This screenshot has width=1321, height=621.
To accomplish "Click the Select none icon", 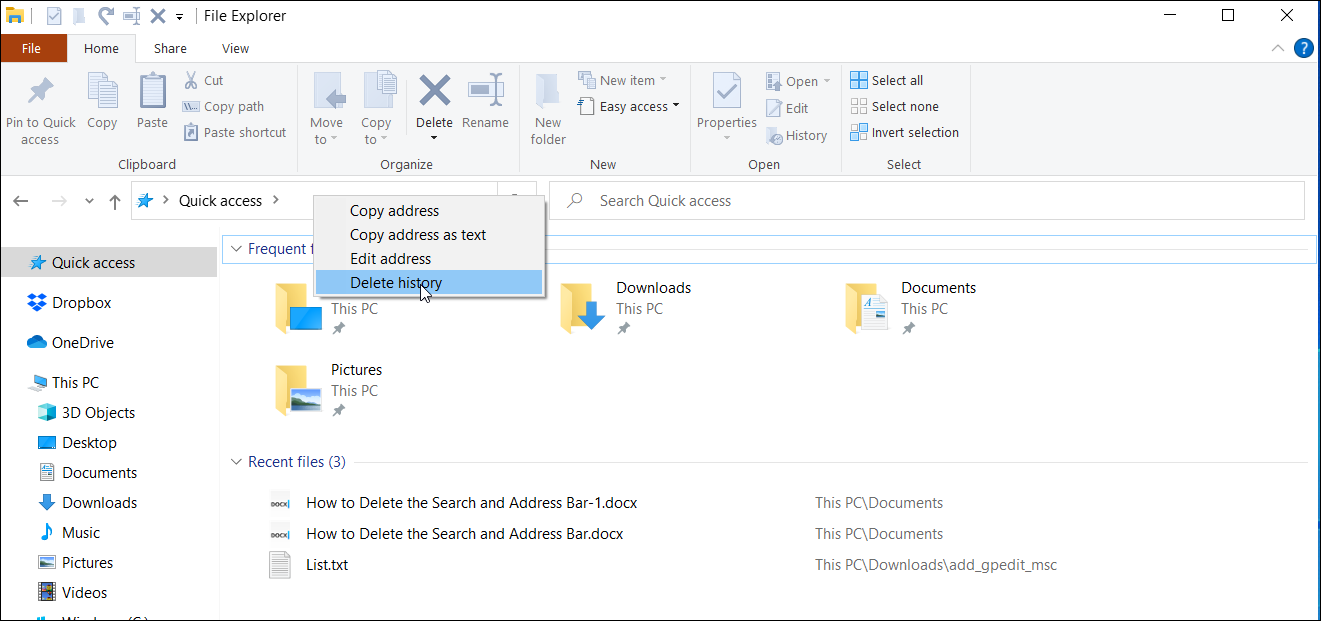I will pos(859,106).
